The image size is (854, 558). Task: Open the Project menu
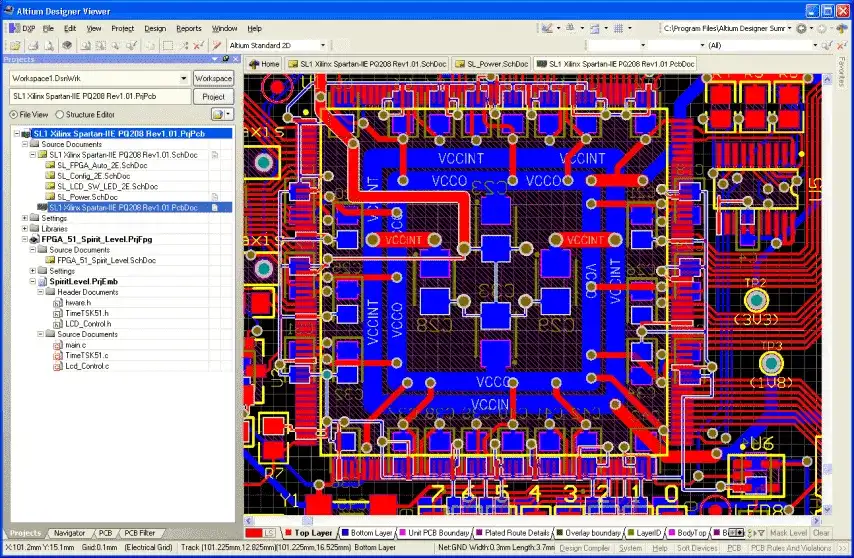(x=123, y=28)
